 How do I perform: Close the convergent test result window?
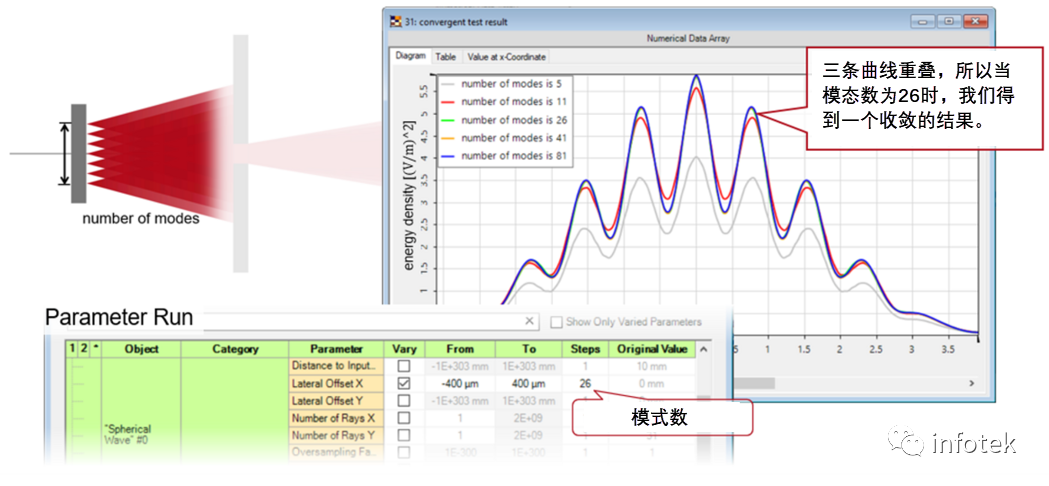click(975, 21)
